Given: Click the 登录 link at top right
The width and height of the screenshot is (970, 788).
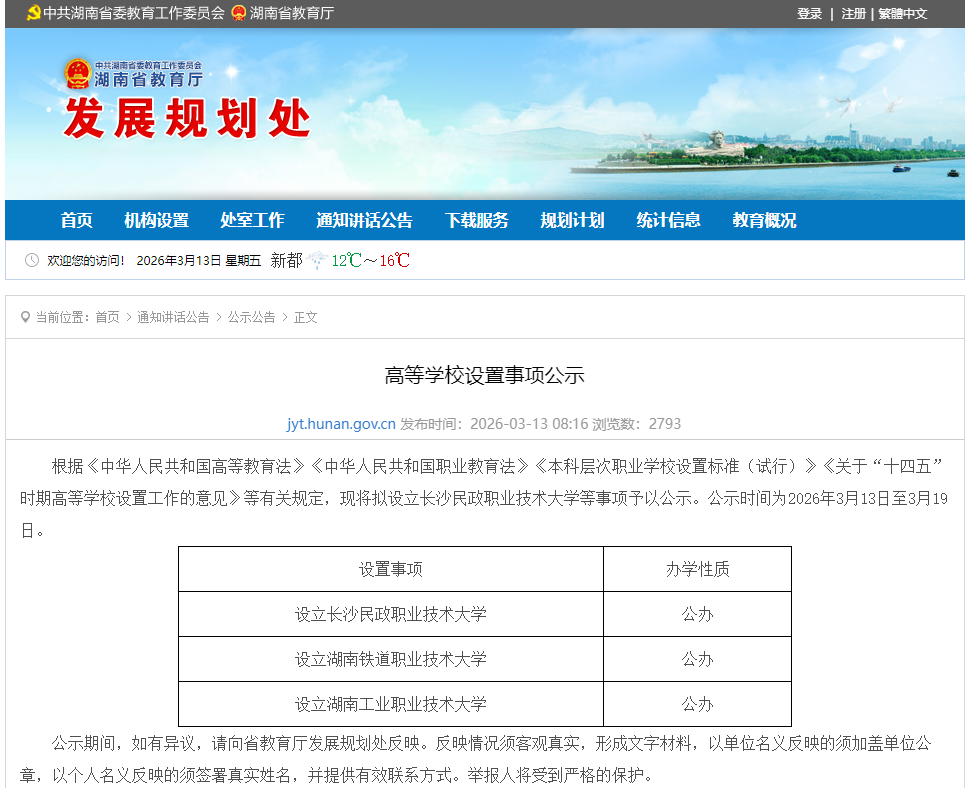Looking at the screenshot, I should pos(809,14).
